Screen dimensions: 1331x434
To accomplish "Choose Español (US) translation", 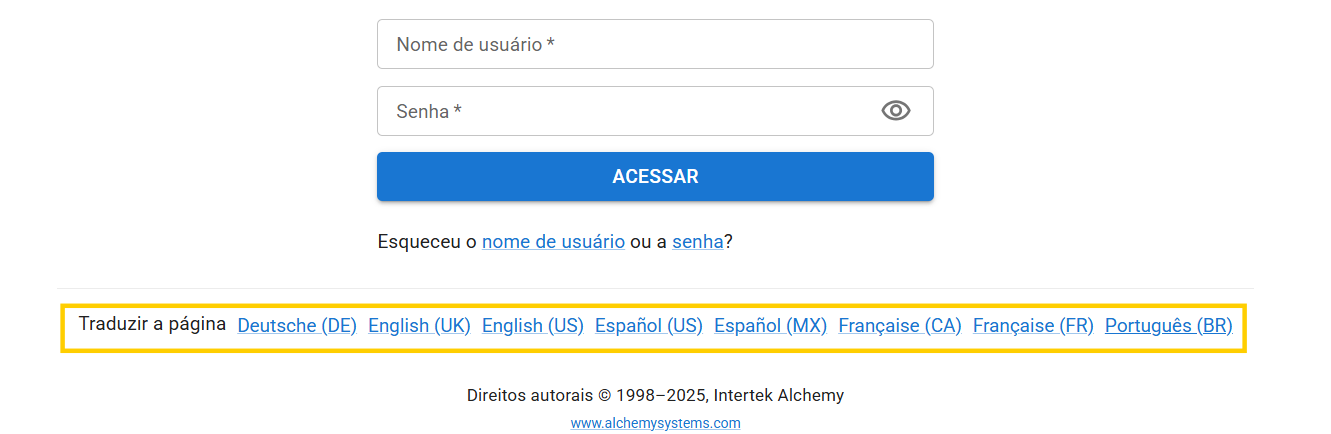I will point(648,326).
